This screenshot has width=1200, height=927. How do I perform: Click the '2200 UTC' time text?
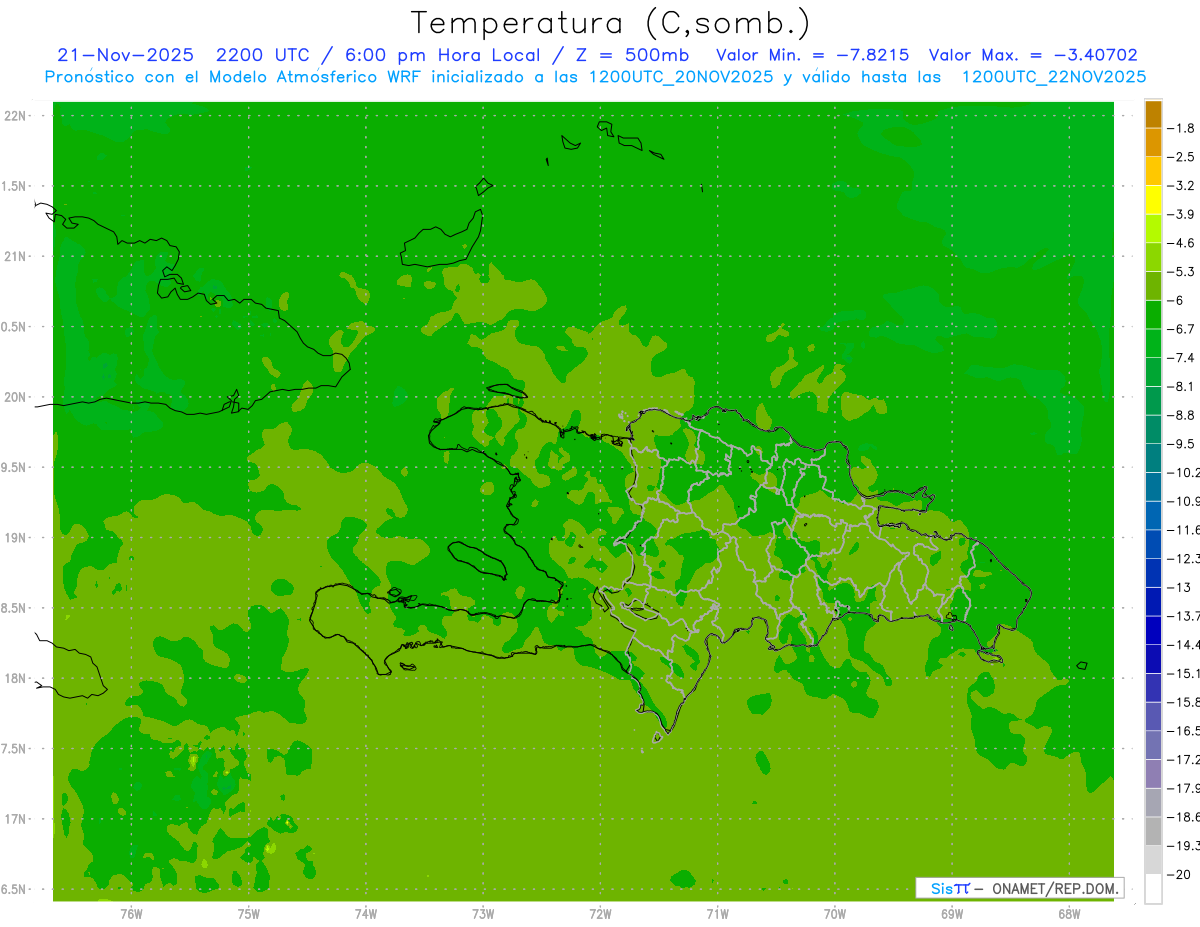(x=262, y=55)
